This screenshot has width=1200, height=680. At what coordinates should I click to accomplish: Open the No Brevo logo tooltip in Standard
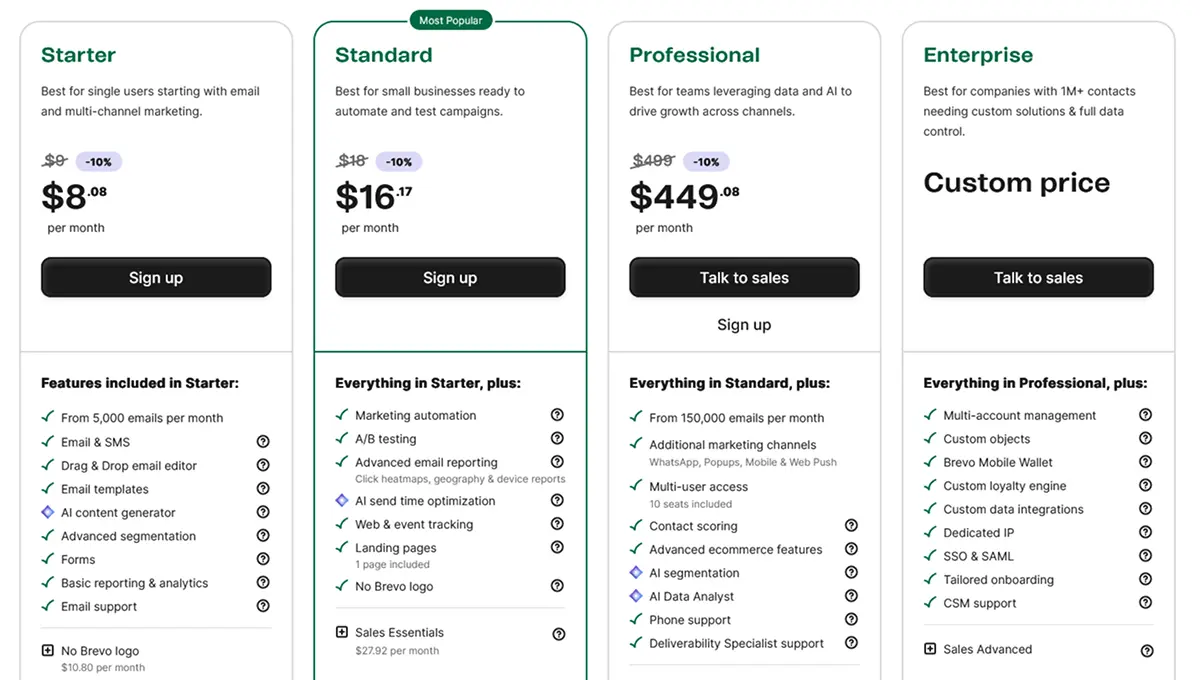click(558, 586)
